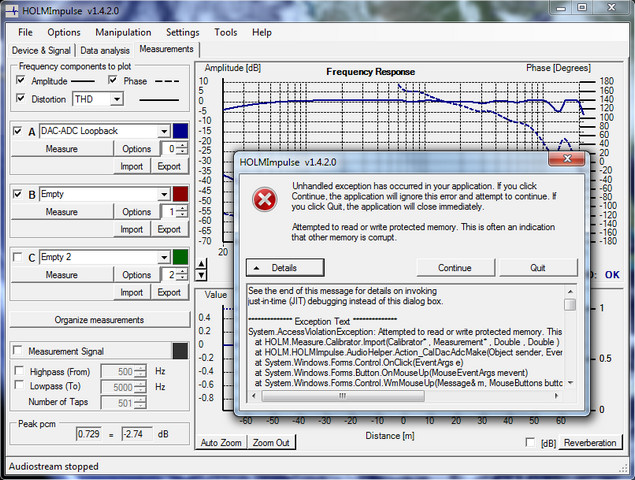The image size is (635, 480).
Task: Enable measurement C checkbox
Action: [17, 257]
